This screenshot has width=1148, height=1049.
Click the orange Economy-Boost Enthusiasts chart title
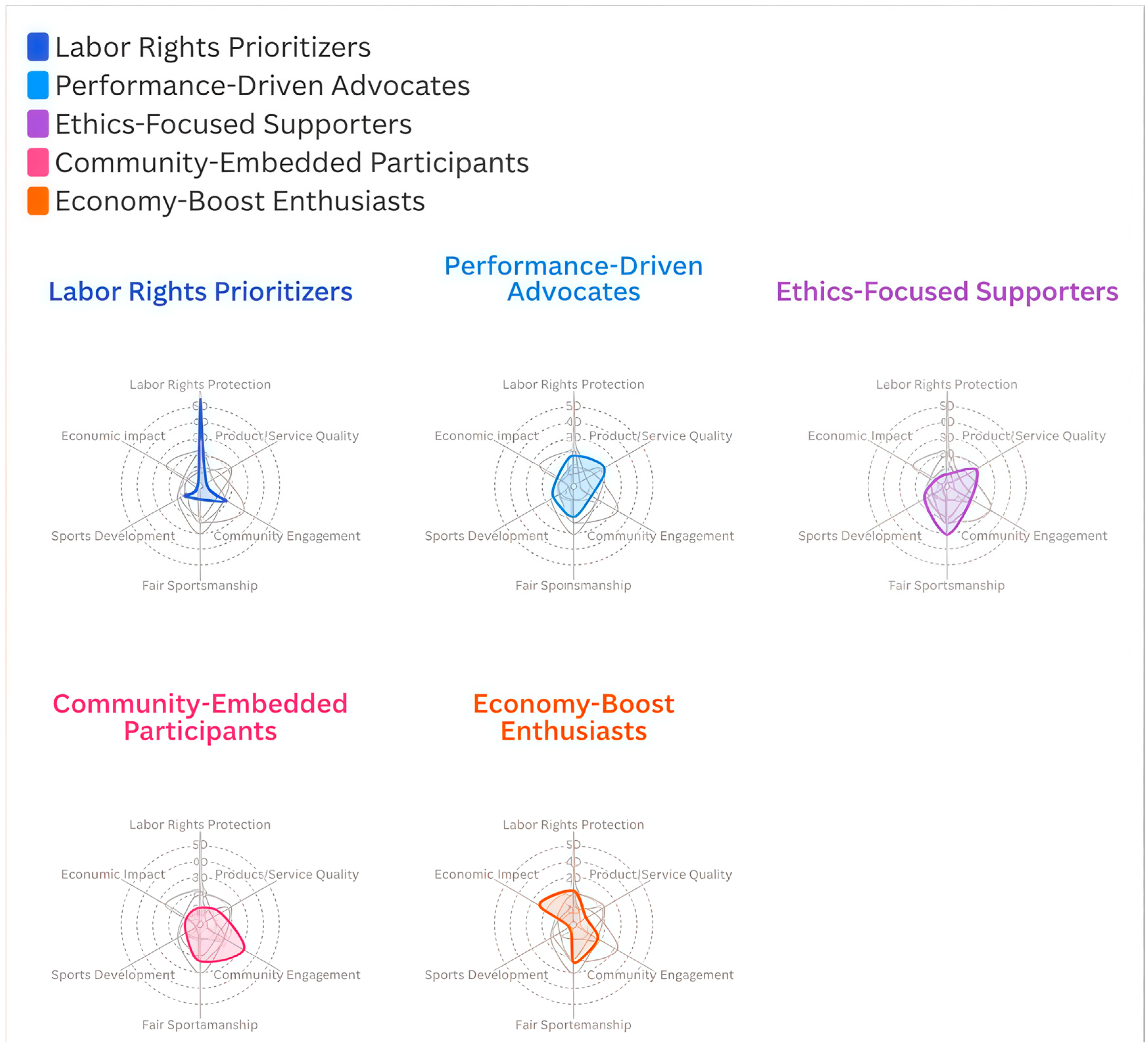point(574,717)
